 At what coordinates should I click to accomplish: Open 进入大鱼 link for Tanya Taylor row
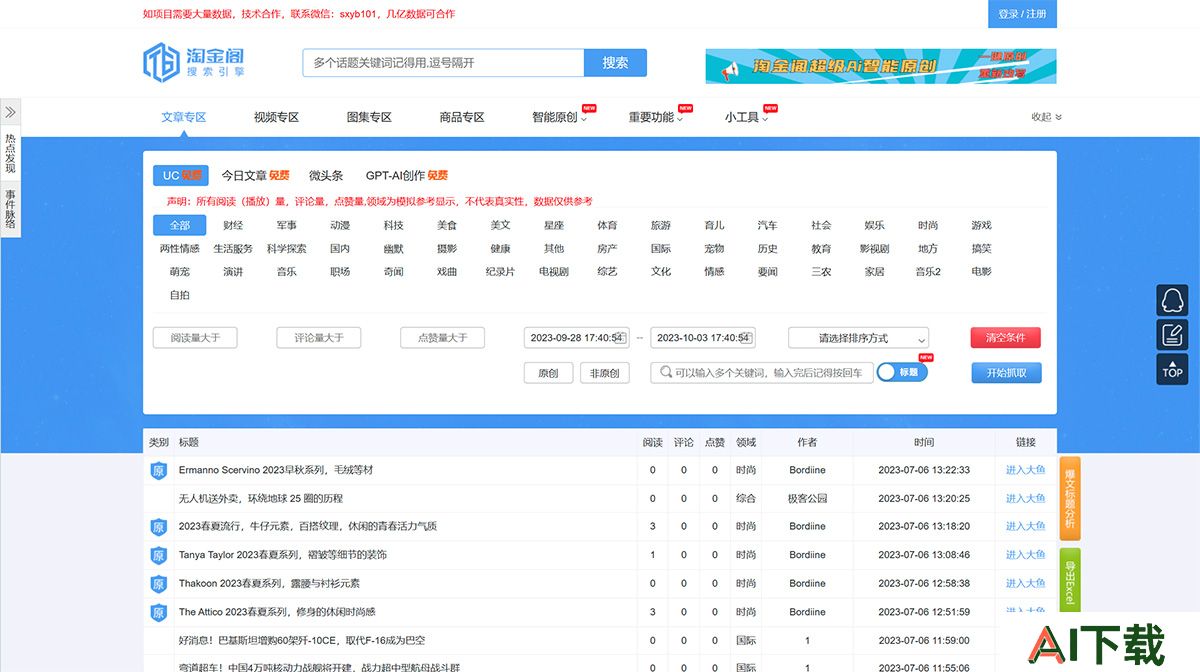[1025, 555]
